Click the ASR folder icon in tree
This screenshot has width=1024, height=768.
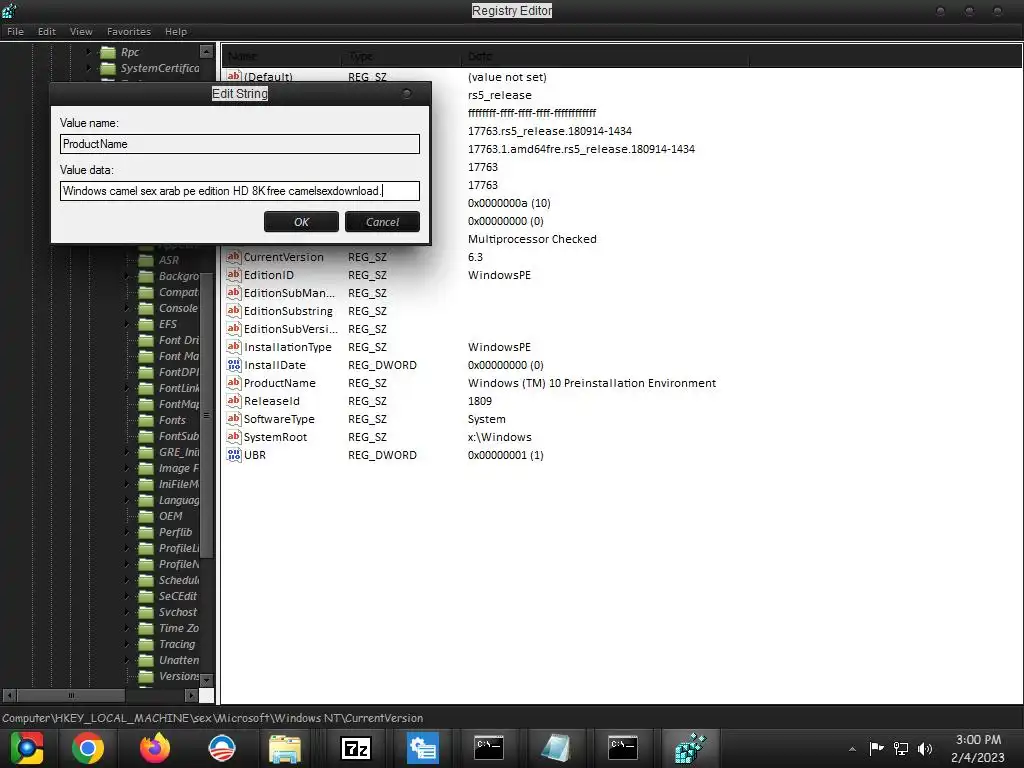coord(146,260)
